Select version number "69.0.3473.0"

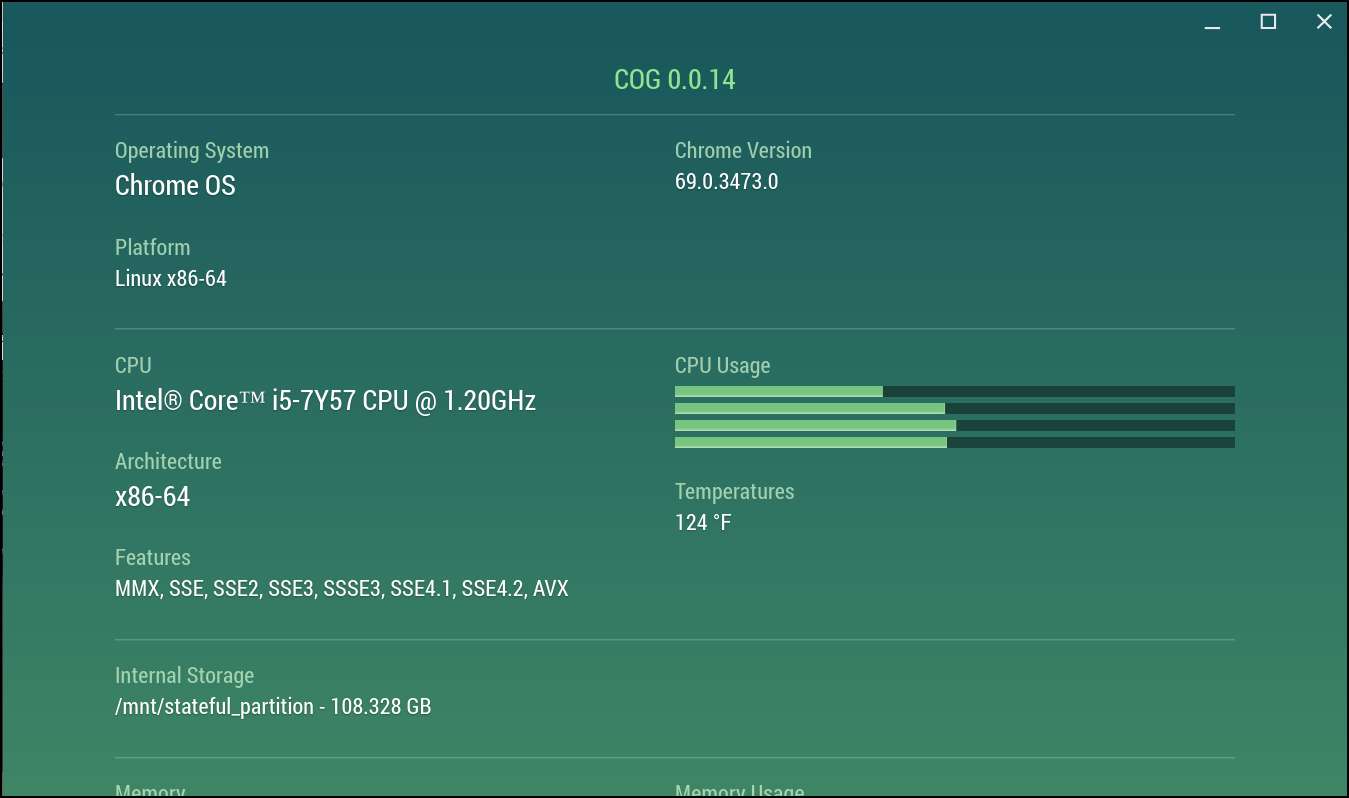tap(726, 182)
